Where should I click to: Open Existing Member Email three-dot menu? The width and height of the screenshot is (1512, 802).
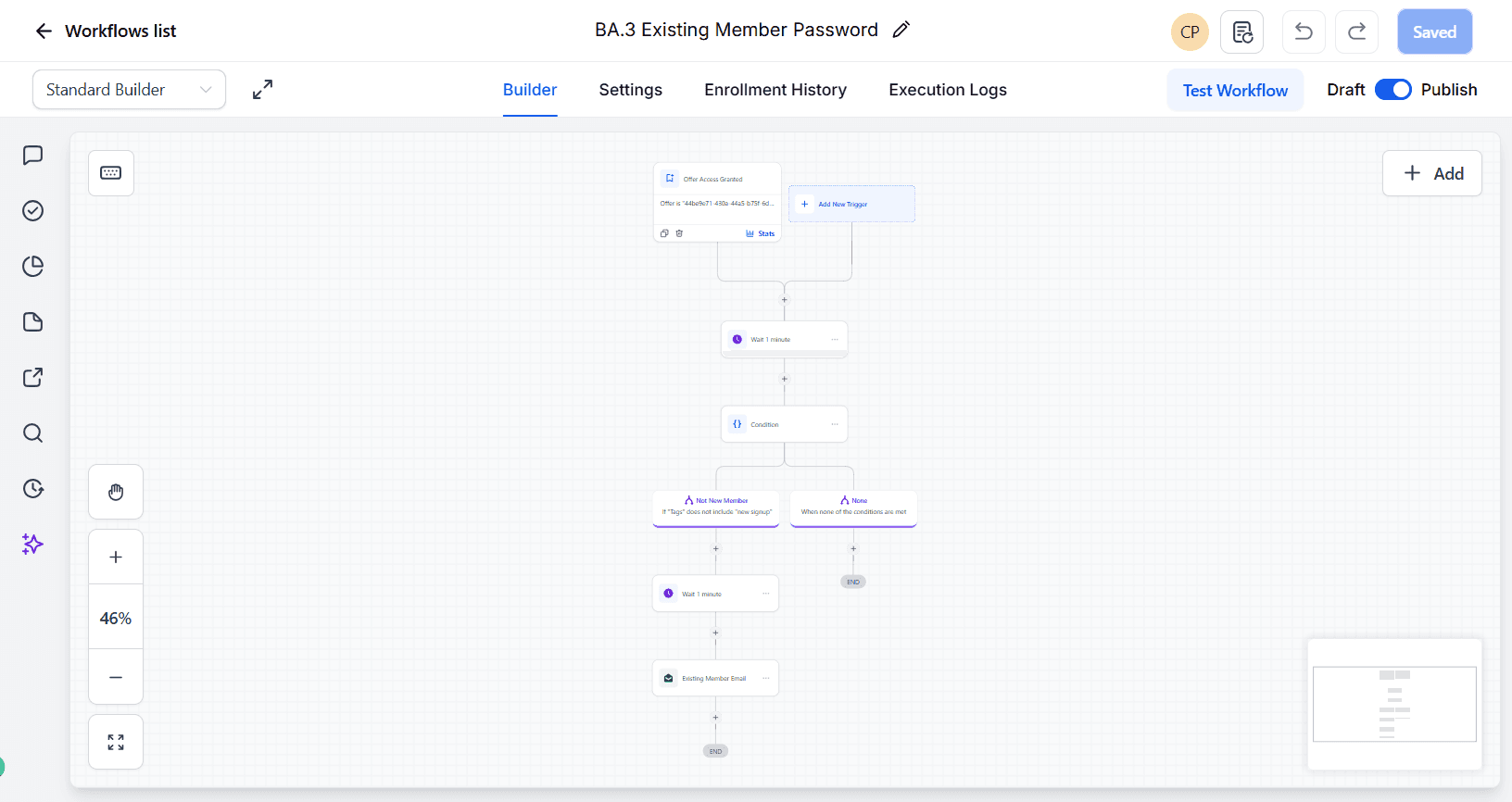[x=766, y=678]
